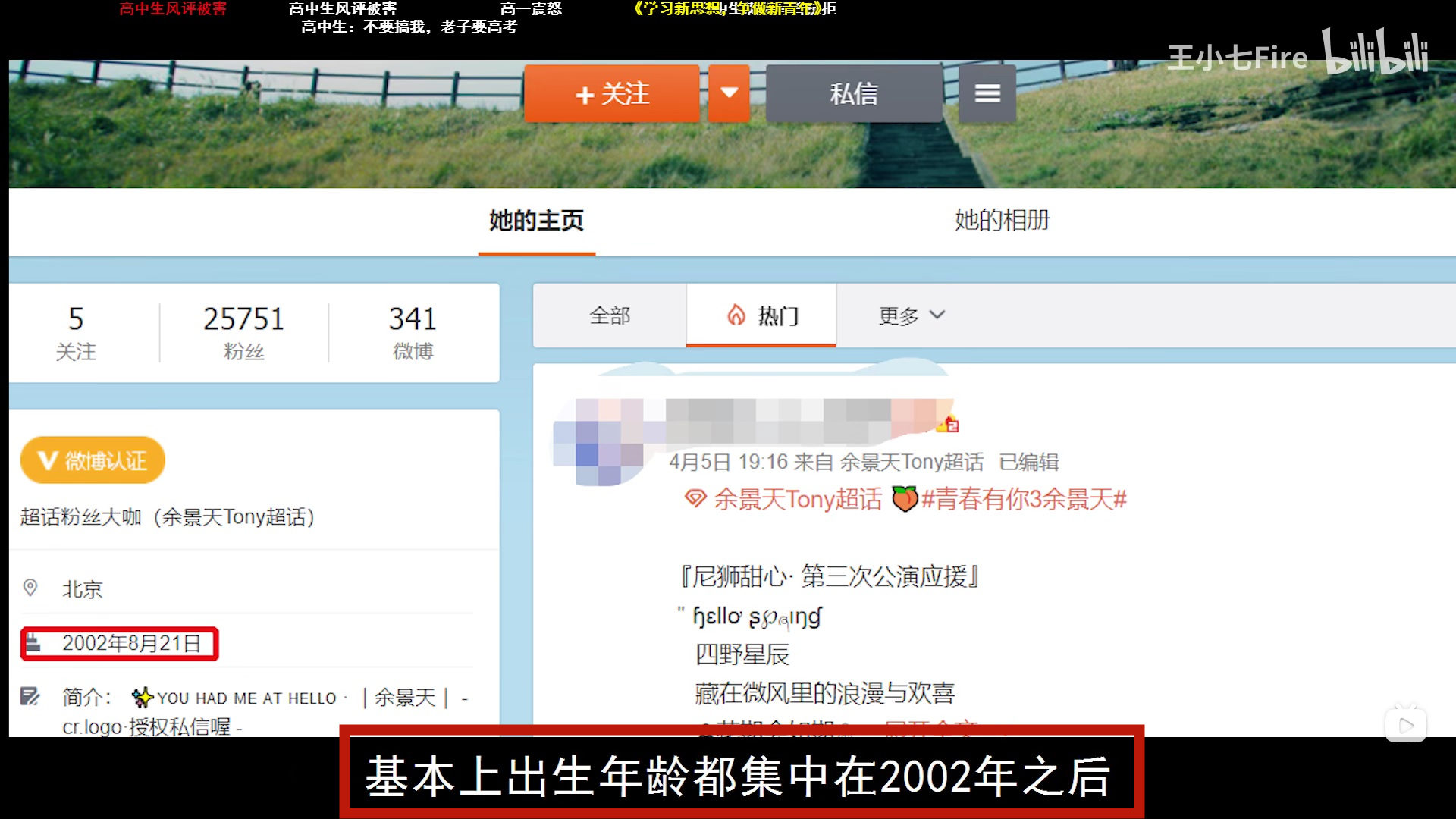Open the hamburger menu icon next to 私信
1456x819 pixels.
pos(987,93)
